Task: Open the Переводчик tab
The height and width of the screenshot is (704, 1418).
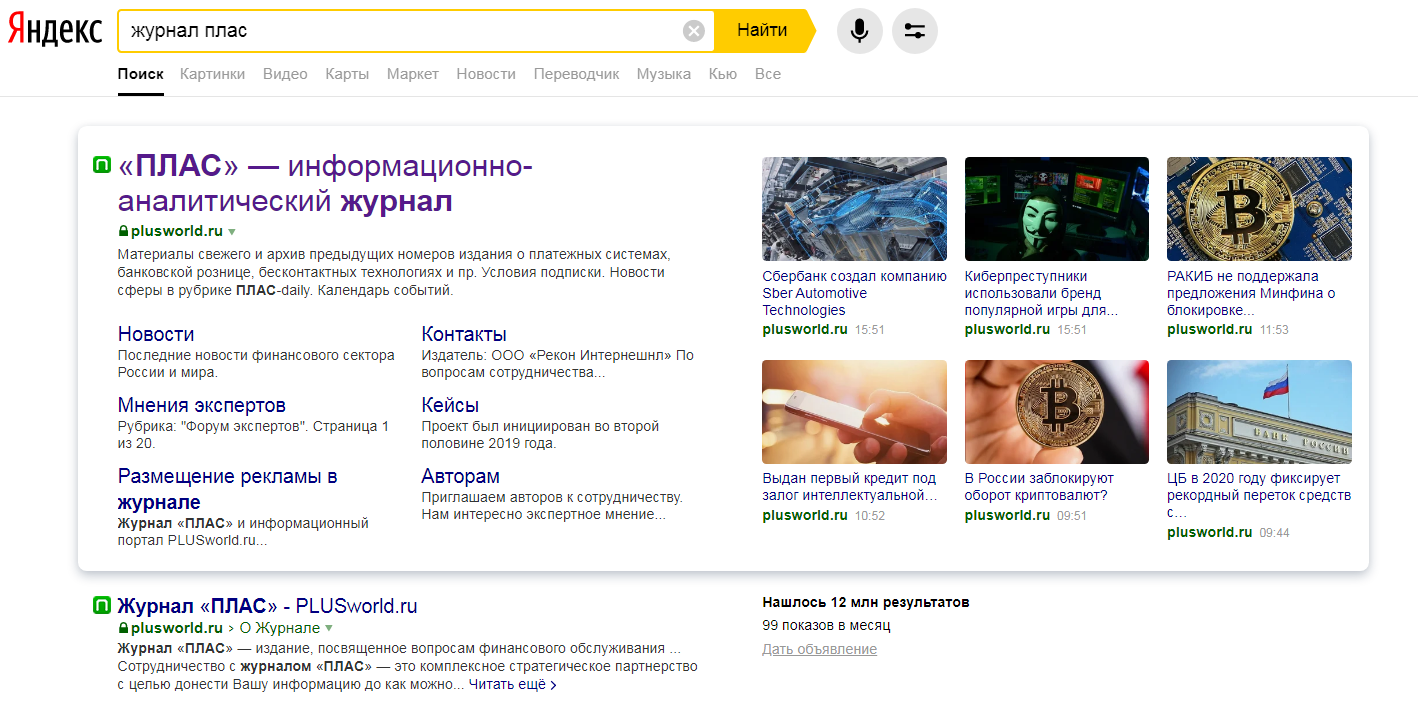Action: (x=576, y=74)
